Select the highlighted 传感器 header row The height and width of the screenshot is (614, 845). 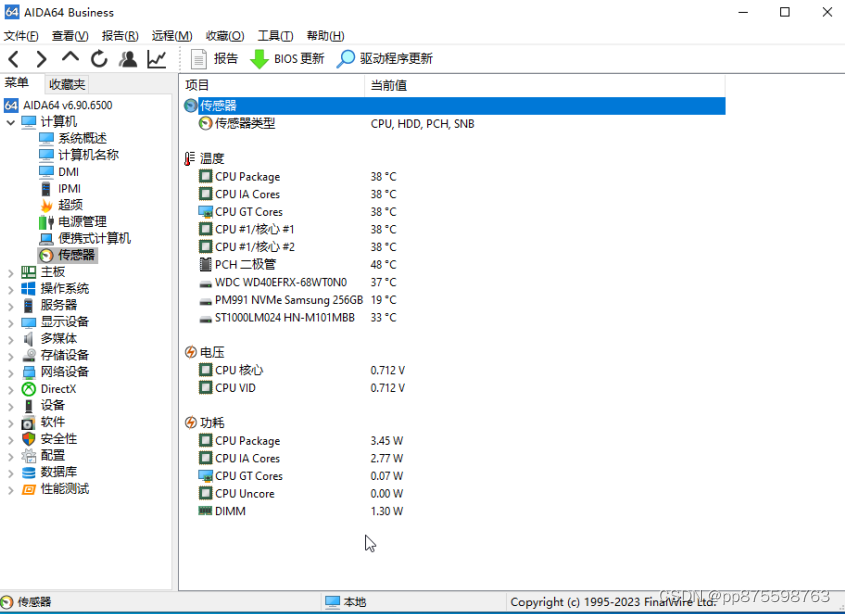455,106
